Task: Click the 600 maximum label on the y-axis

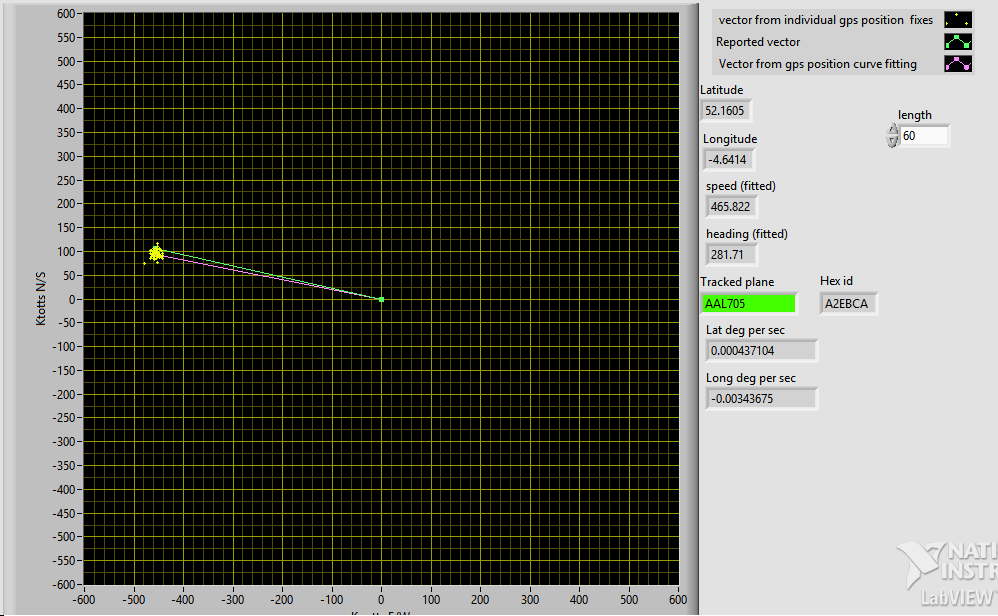Action: [66, 14]
